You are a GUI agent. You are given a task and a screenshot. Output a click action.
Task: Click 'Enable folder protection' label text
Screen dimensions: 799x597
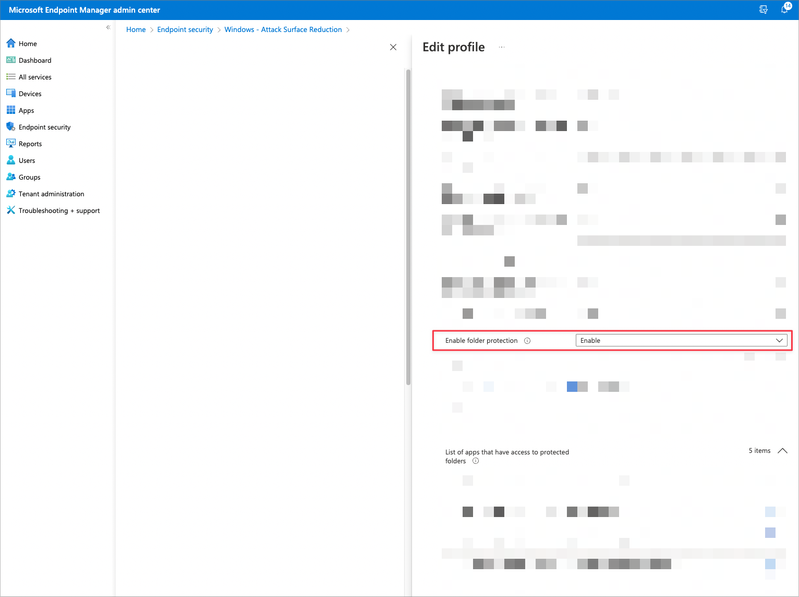482,341
